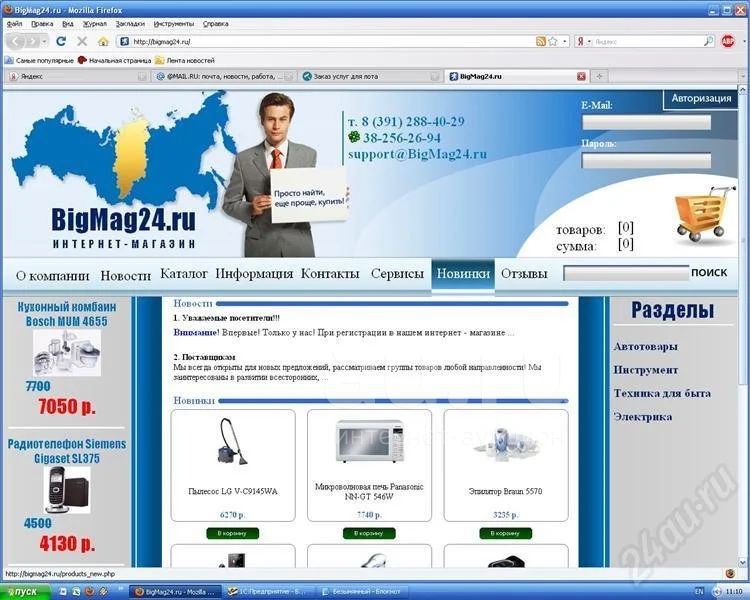Click the Siemens Gigaset SL375 phone image

pos(67,490)
